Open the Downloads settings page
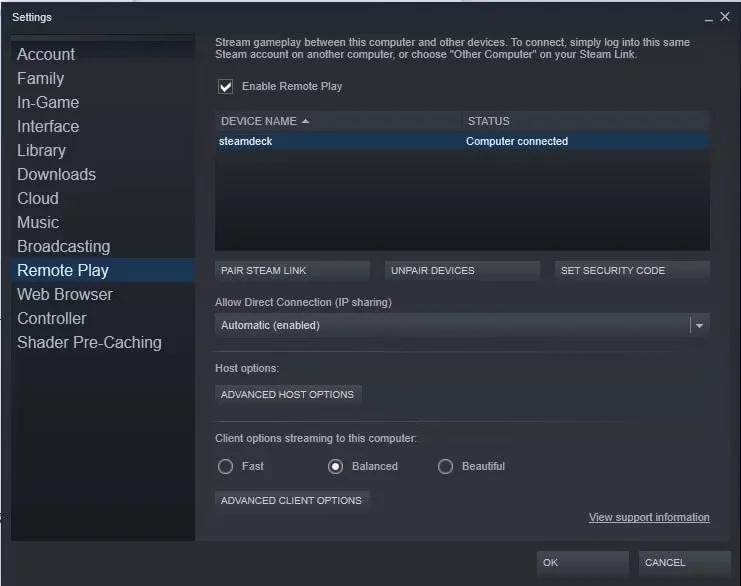This screenshot has height=586, width=741. [x=56, y=174]
